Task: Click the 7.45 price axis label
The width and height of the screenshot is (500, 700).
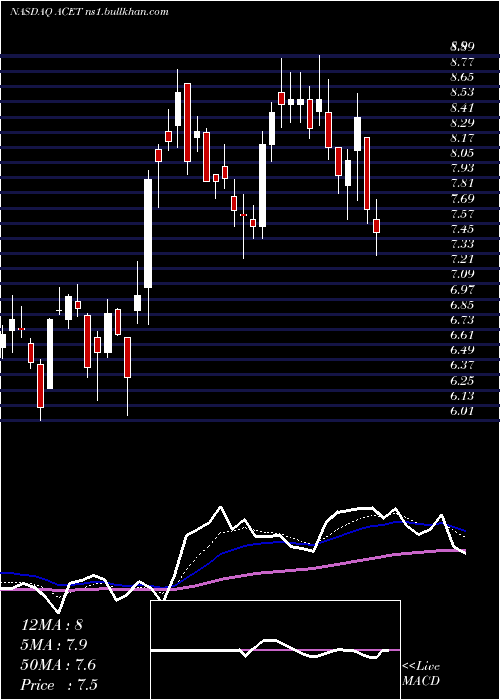Action: 462,229
